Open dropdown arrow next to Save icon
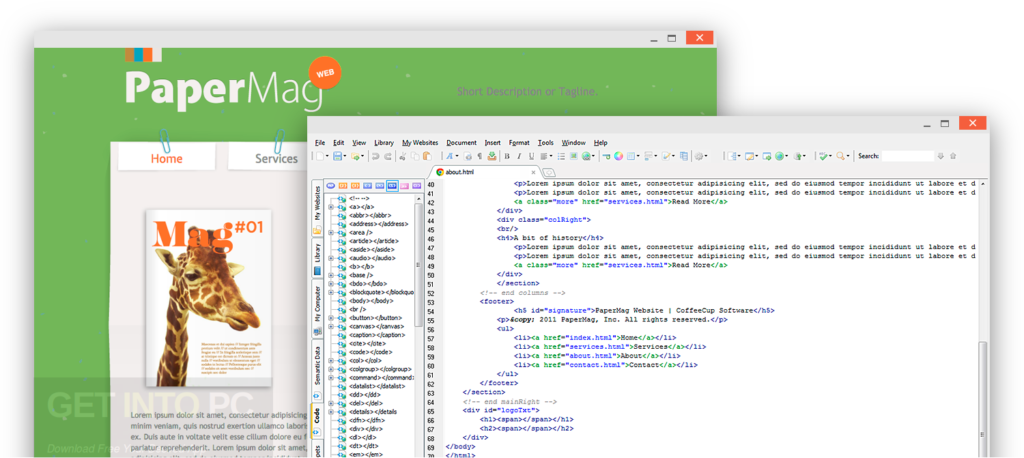The height and width of the screenshot is (458, 1024). click(345, 156)
